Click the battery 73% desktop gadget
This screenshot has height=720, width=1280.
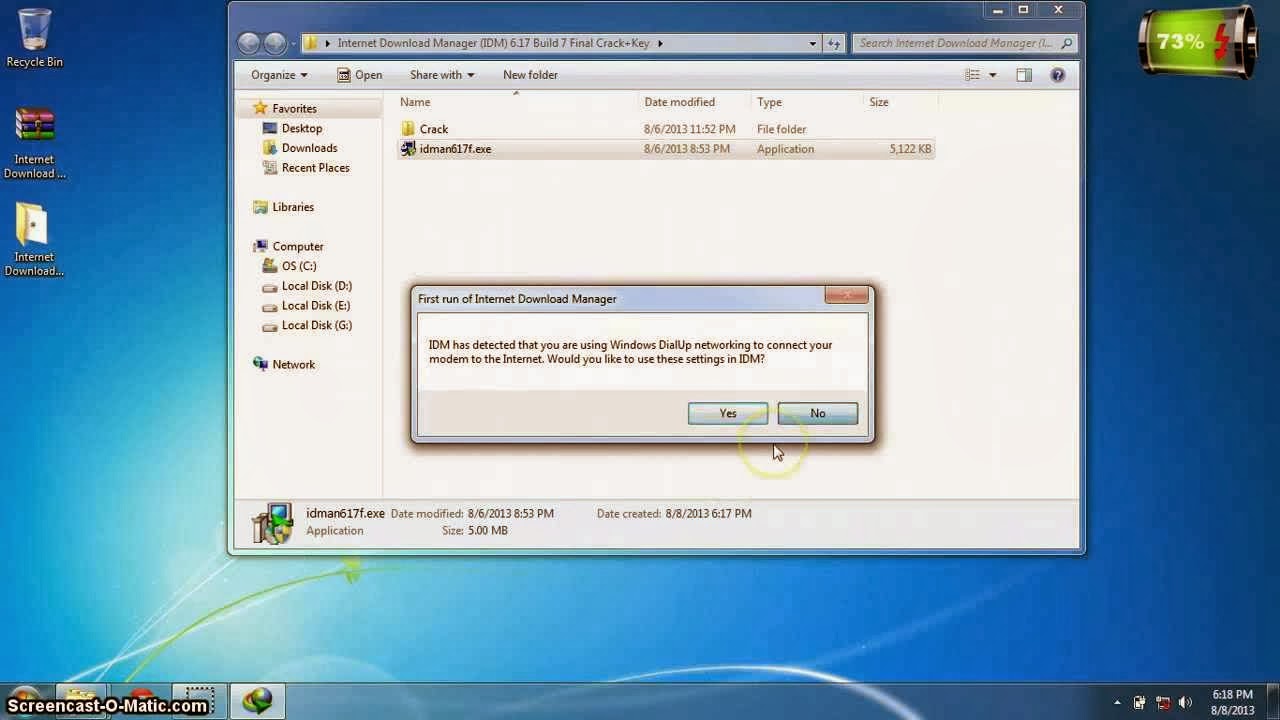[1199, 41]
